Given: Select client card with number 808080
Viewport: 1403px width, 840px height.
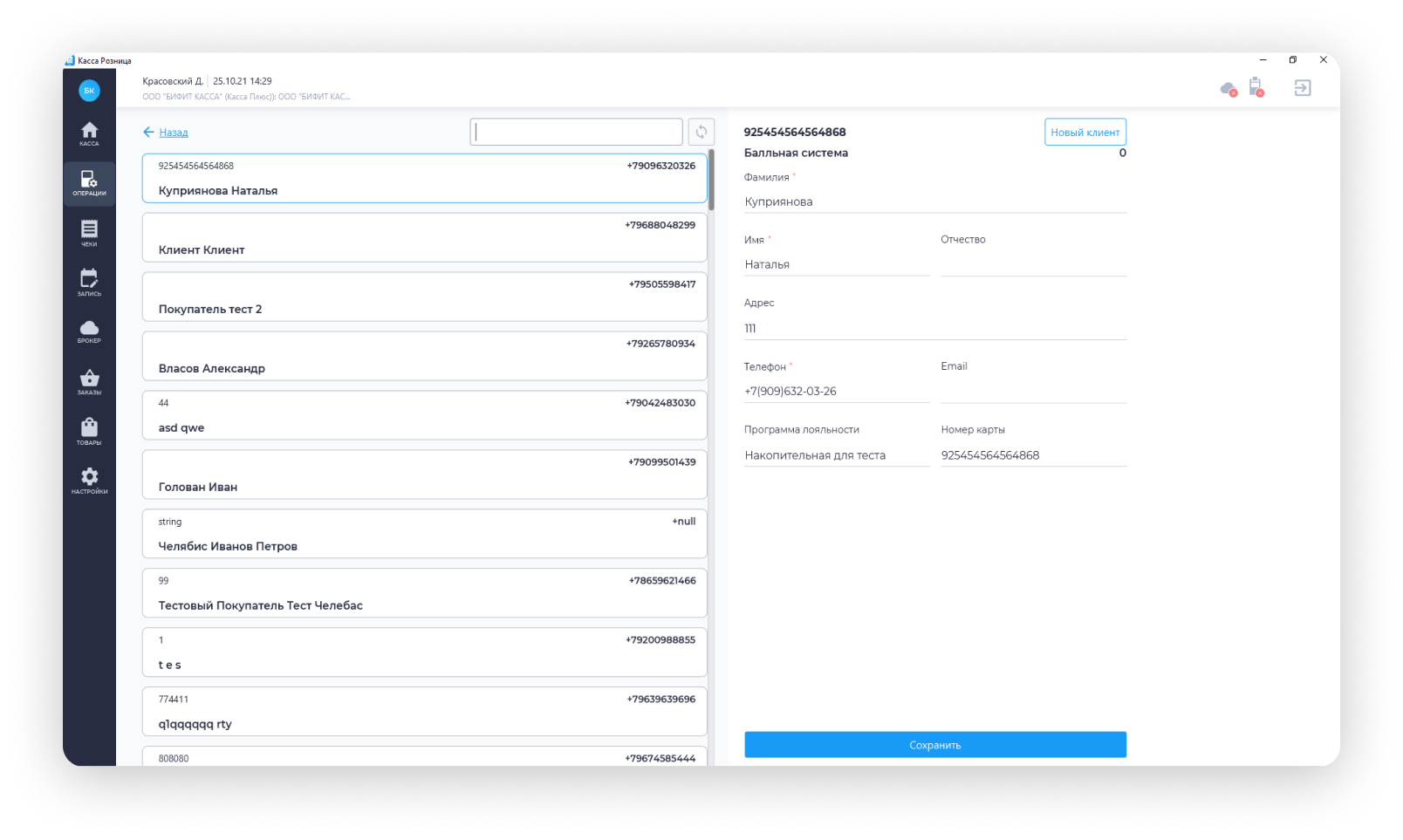Looking at the screenshot, I should tap(424, 756).
